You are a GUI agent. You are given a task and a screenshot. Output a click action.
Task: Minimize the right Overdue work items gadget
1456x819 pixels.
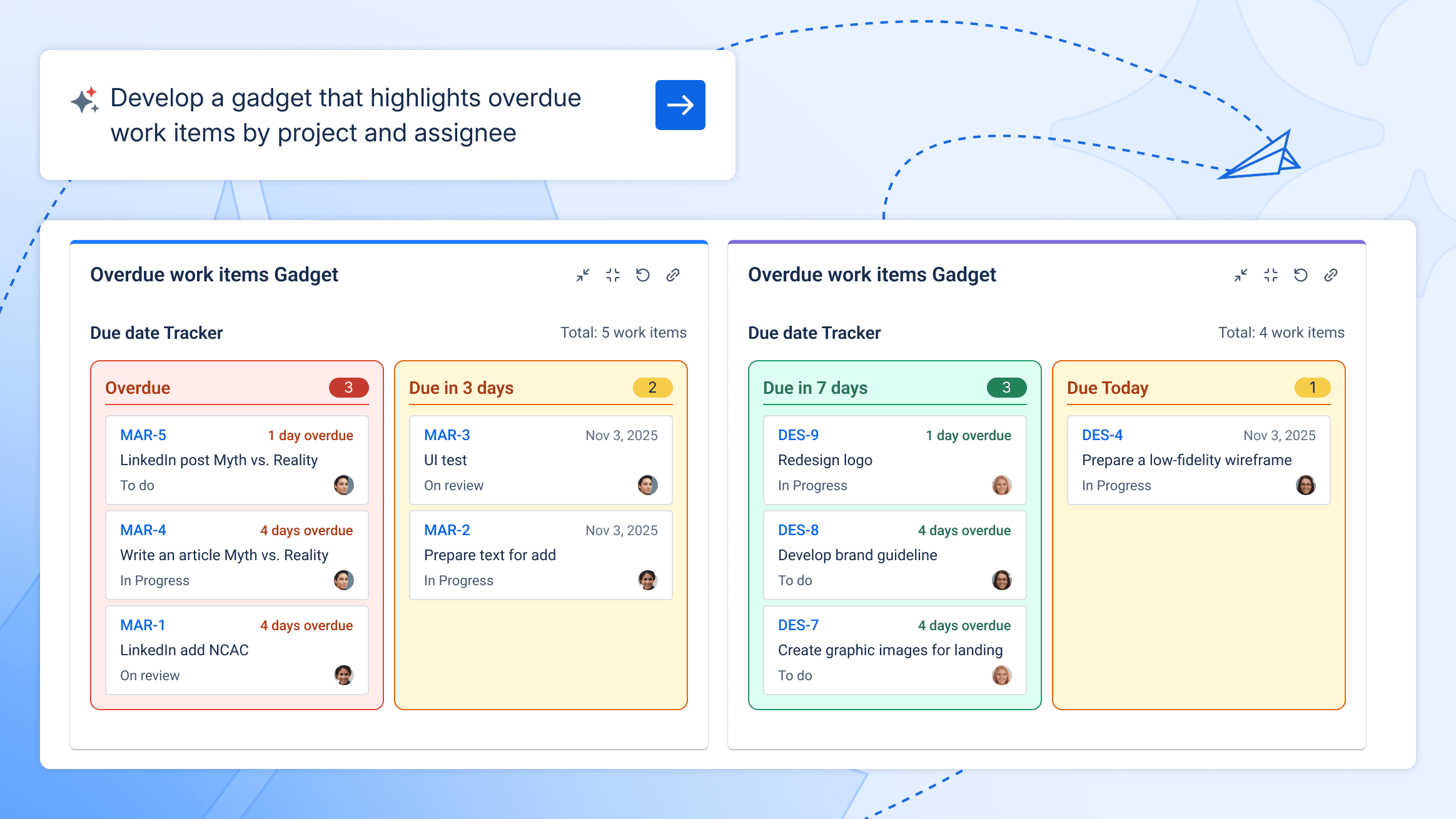click(x=1241, y=275)
